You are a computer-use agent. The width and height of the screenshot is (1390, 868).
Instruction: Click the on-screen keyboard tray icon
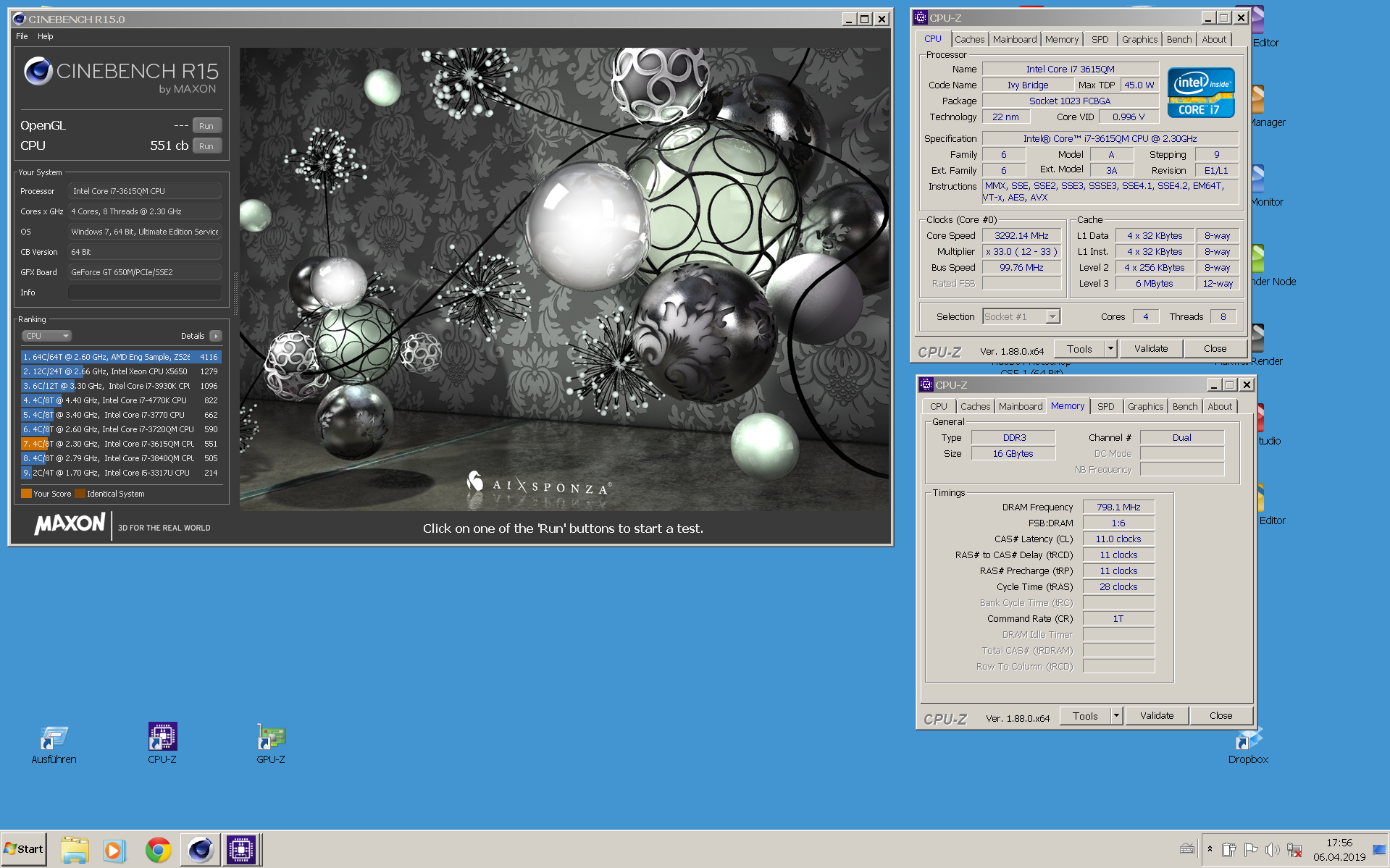pos(1187,848)
